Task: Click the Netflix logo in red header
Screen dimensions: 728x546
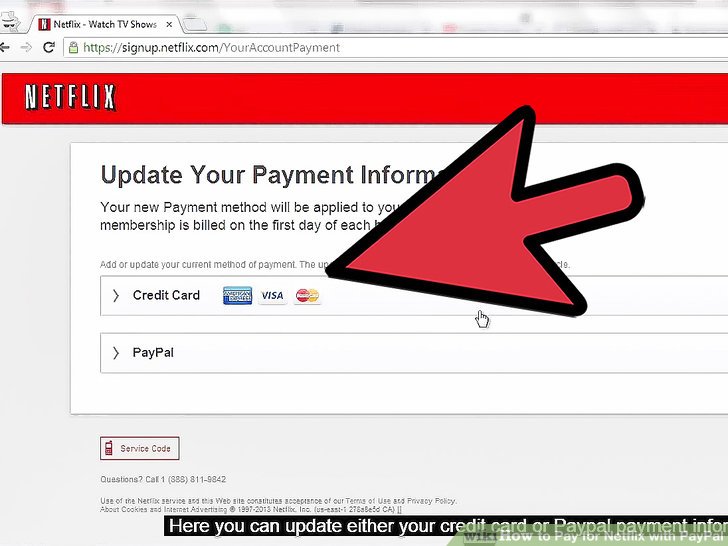Action: coord(70,97)
